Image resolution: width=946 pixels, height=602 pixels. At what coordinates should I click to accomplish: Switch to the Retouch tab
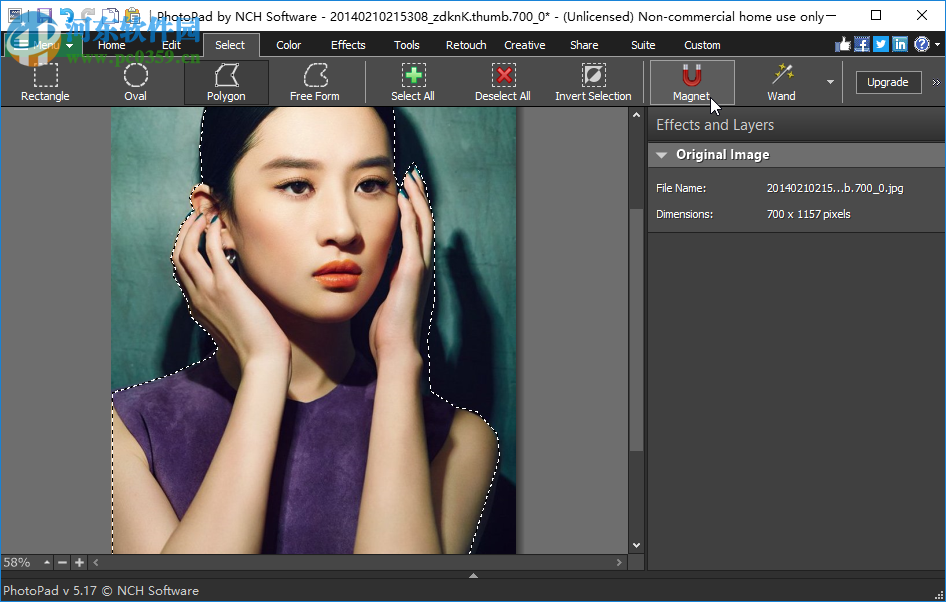click(x=465, y=44)
